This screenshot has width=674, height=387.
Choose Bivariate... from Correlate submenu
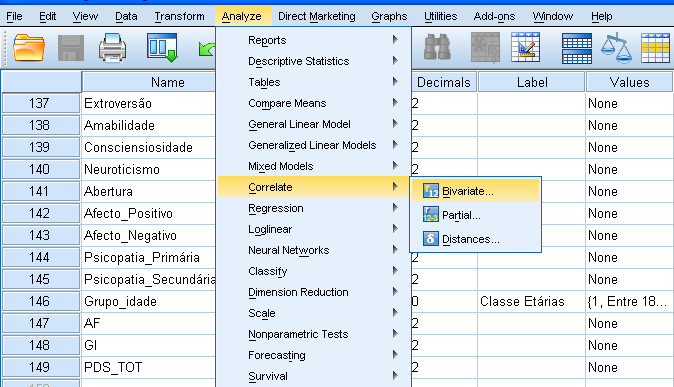click(475, 190)
